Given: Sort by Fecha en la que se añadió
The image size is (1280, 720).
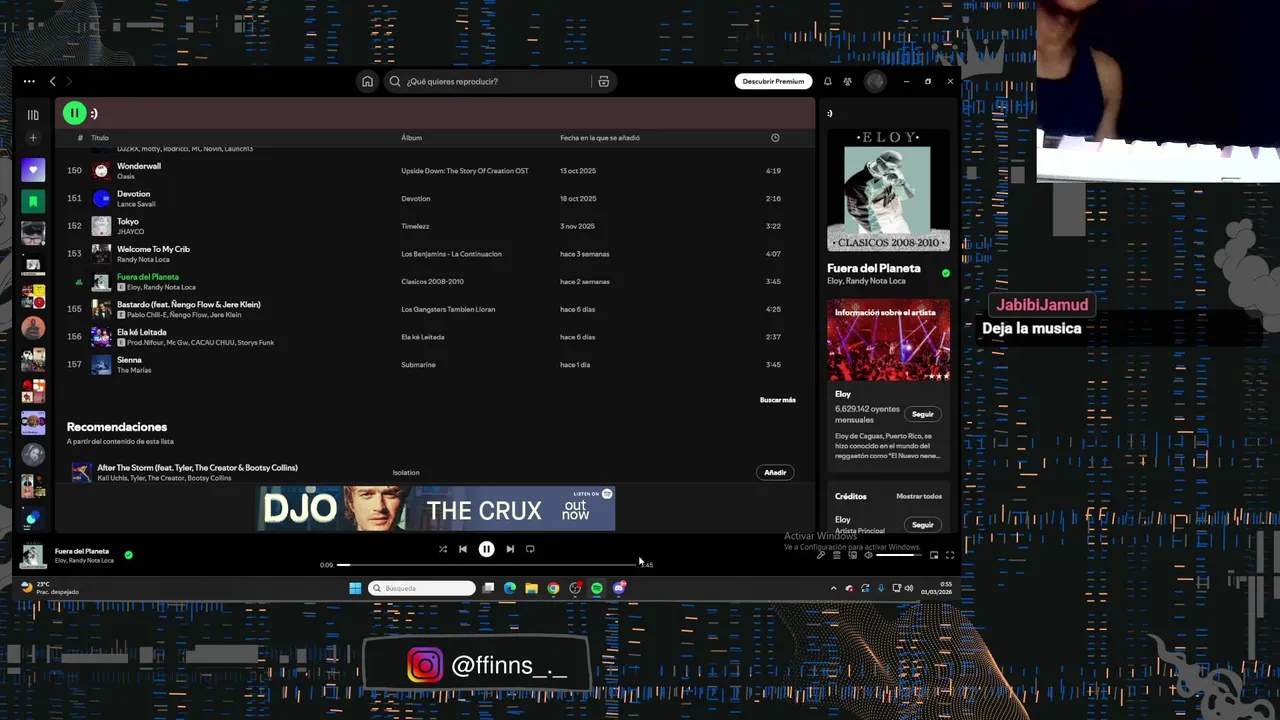Looking at the screenshot, I should (600, 138).
